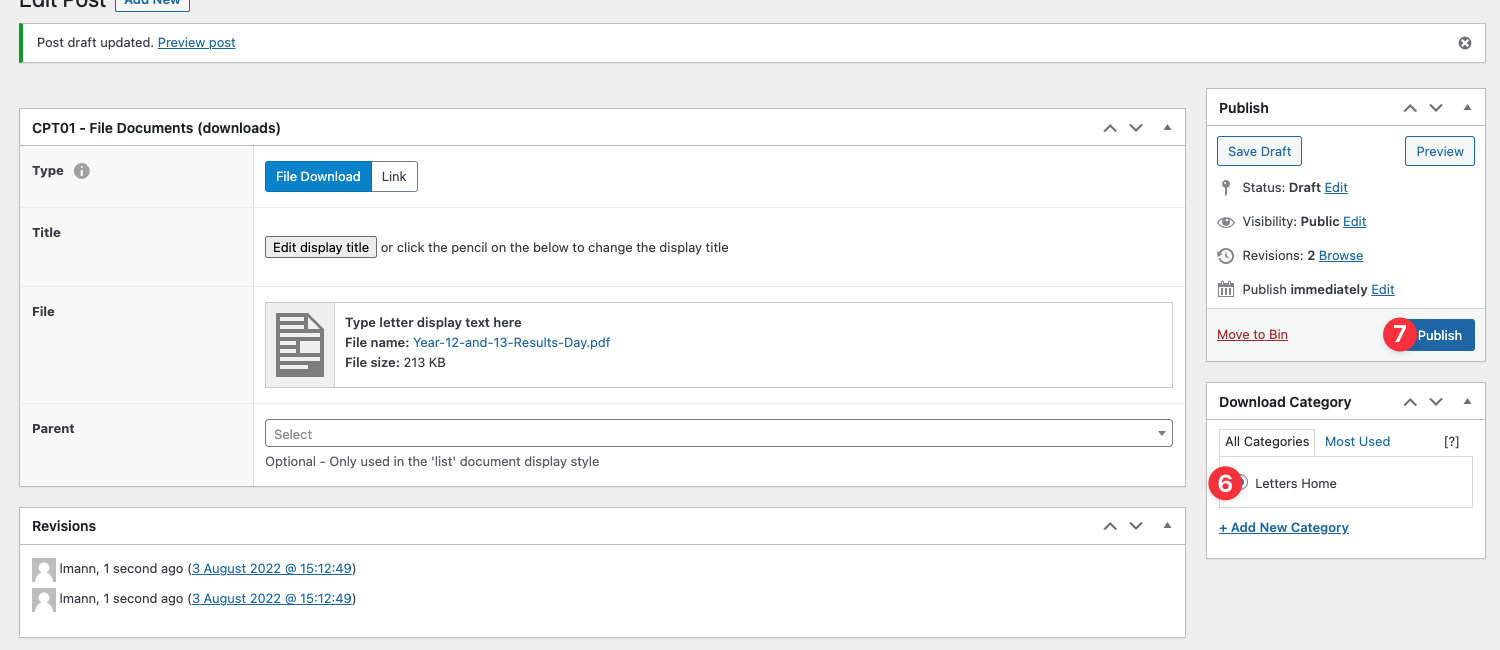Collapse the Publish panel

pyautogui.click(x=1467, y=108)
